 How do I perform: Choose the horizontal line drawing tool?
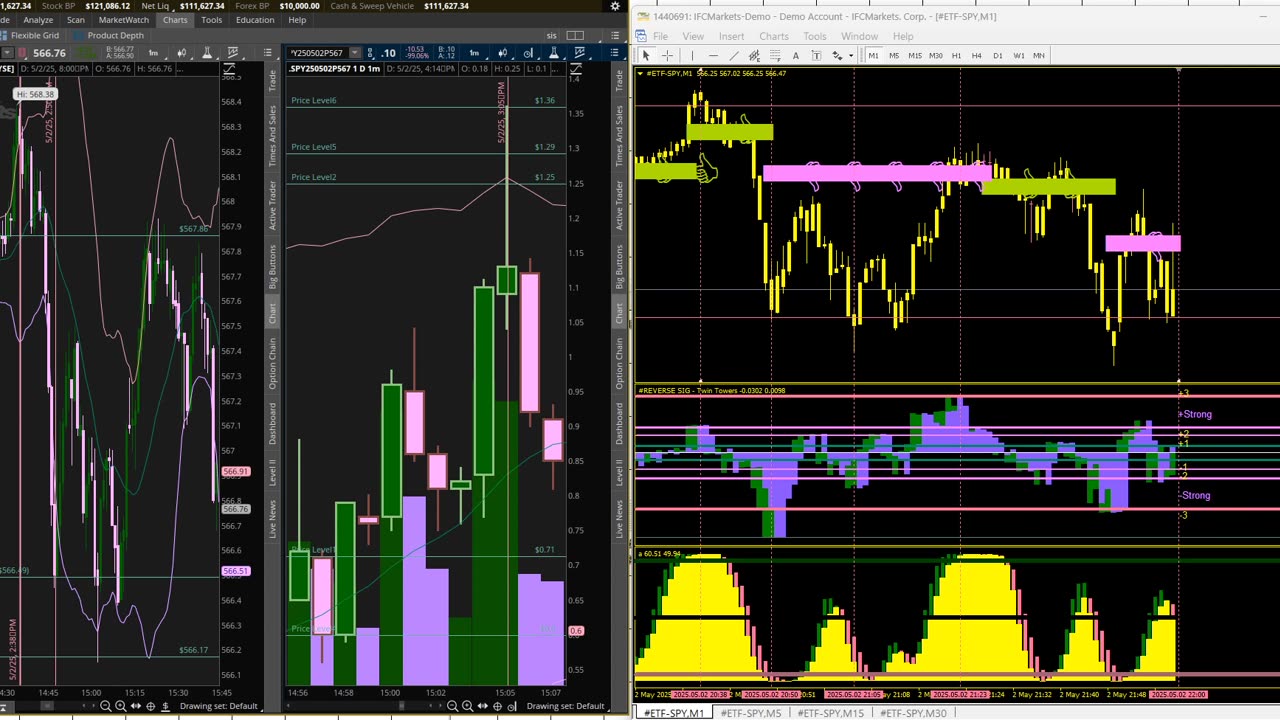click(713, 55)
